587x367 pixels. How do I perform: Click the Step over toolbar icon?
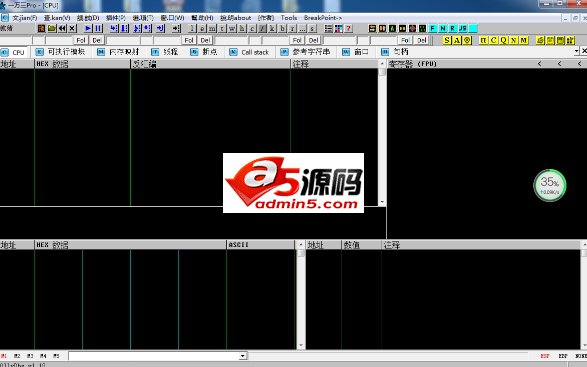[x=124, y=28]
